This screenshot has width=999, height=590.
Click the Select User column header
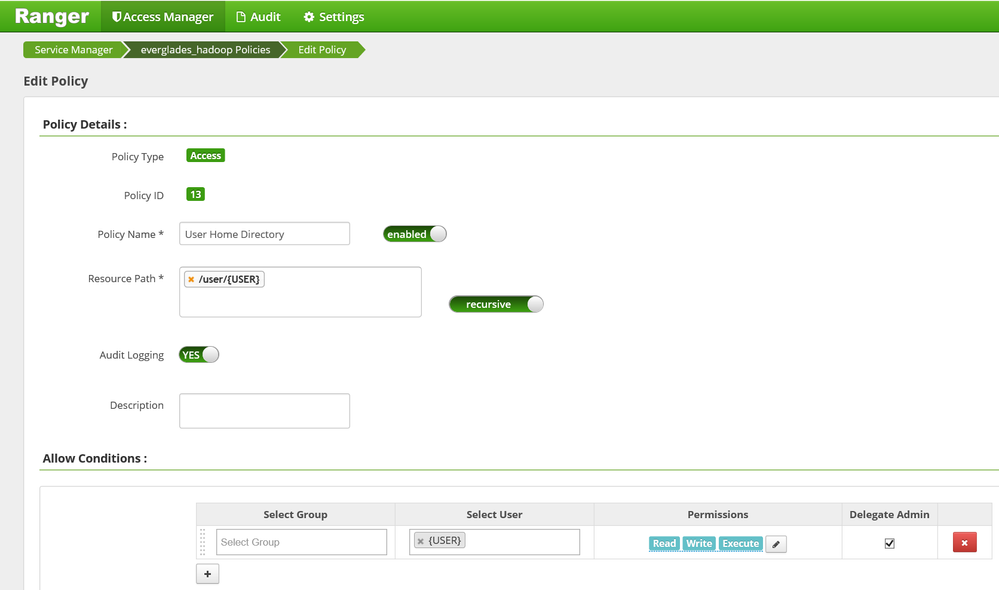(494, 514)
